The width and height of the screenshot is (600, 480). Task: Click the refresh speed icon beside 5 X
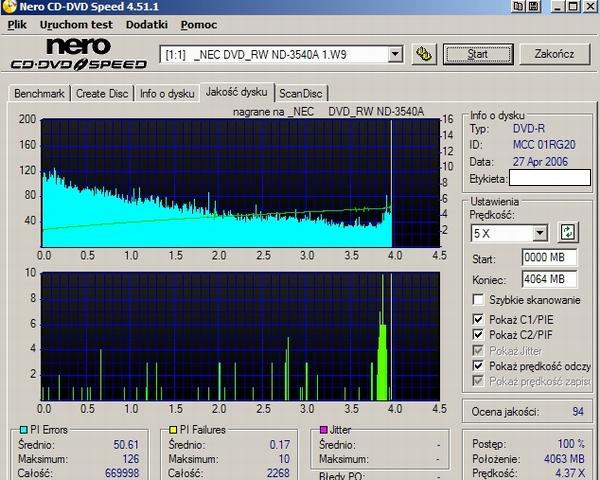pos(568,232)
